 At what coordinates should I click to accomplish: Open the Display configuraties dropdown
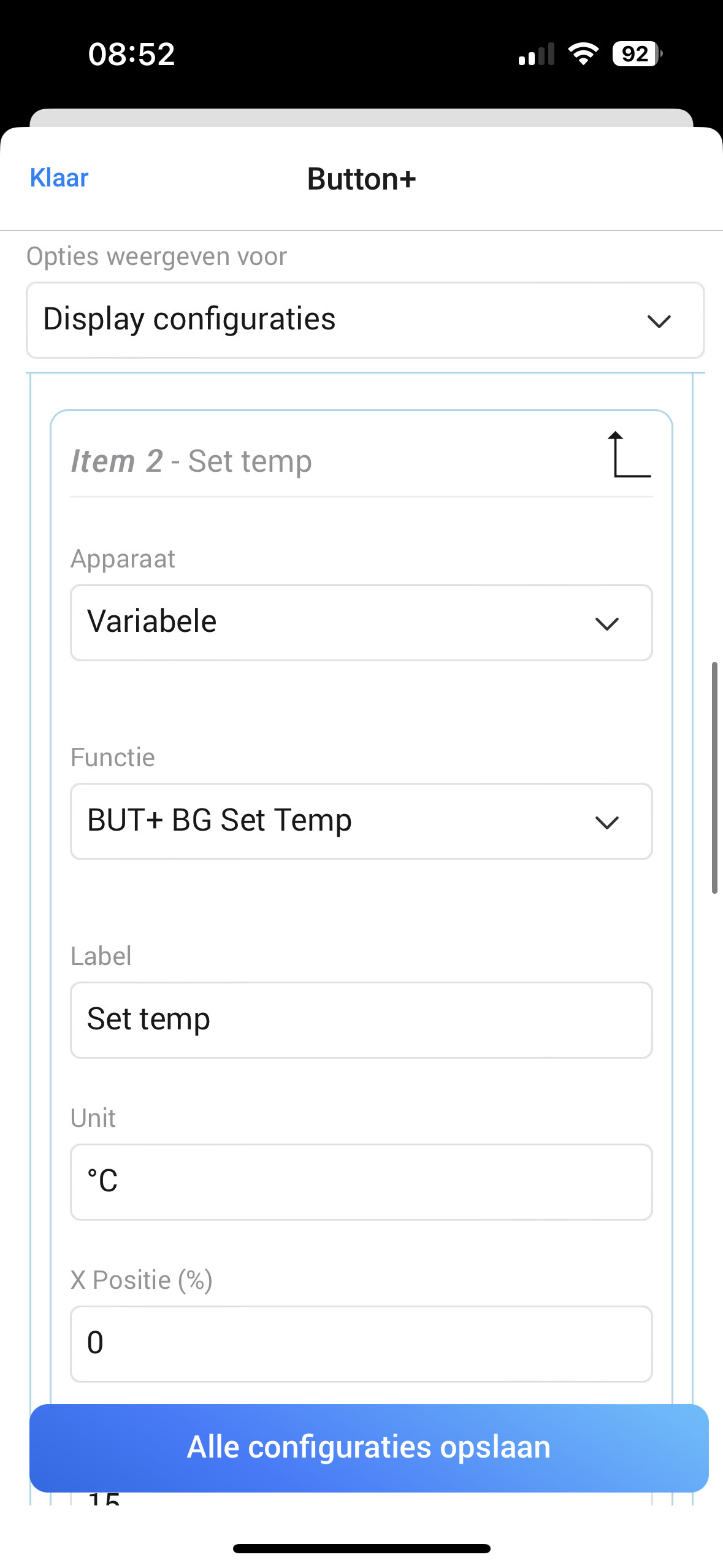(x=365, y=320)
